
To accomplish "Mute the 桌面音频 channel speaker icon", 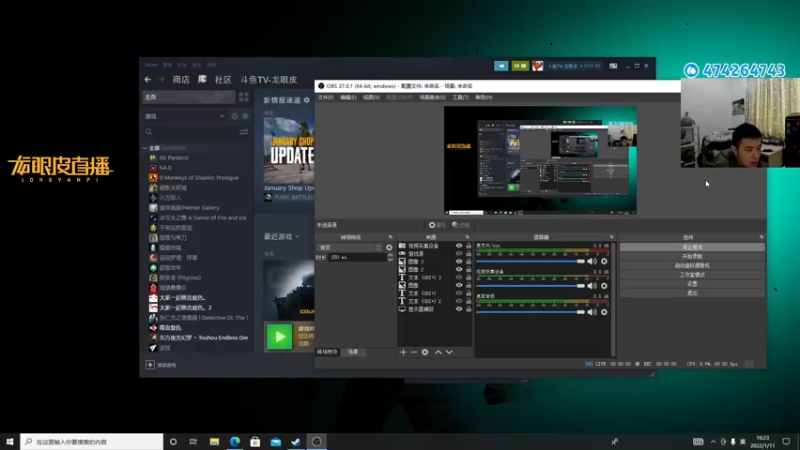I will point(592,312).
